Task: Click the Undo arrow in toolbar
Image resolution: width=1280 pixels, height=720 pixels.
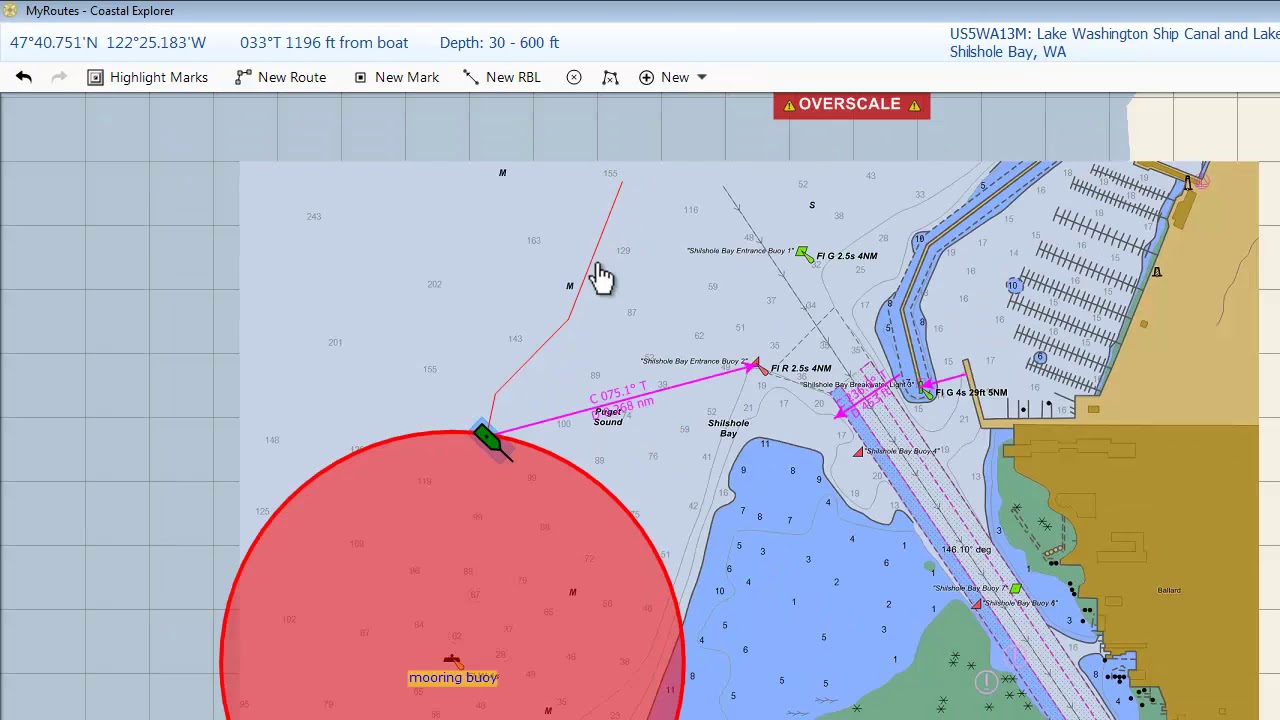Action: pyautogui.click(x=24, y=77)
